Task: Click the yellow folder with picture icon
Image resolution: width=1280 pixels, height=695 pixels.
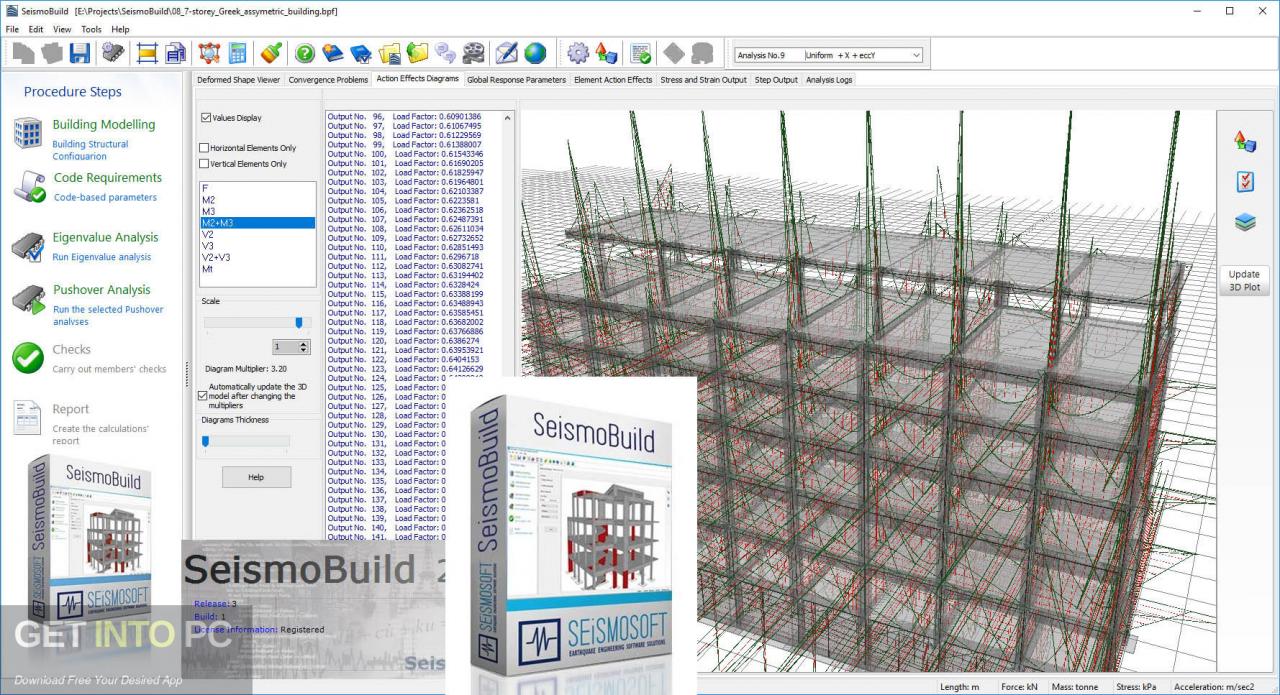Action: 390,53
